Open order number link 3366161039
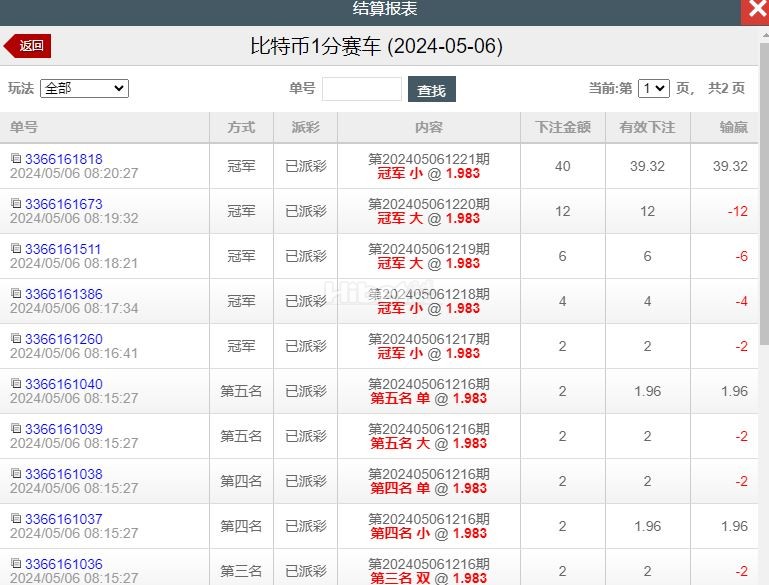The width and height of the screenshot is (769, 585). click(x=64, y=429)
